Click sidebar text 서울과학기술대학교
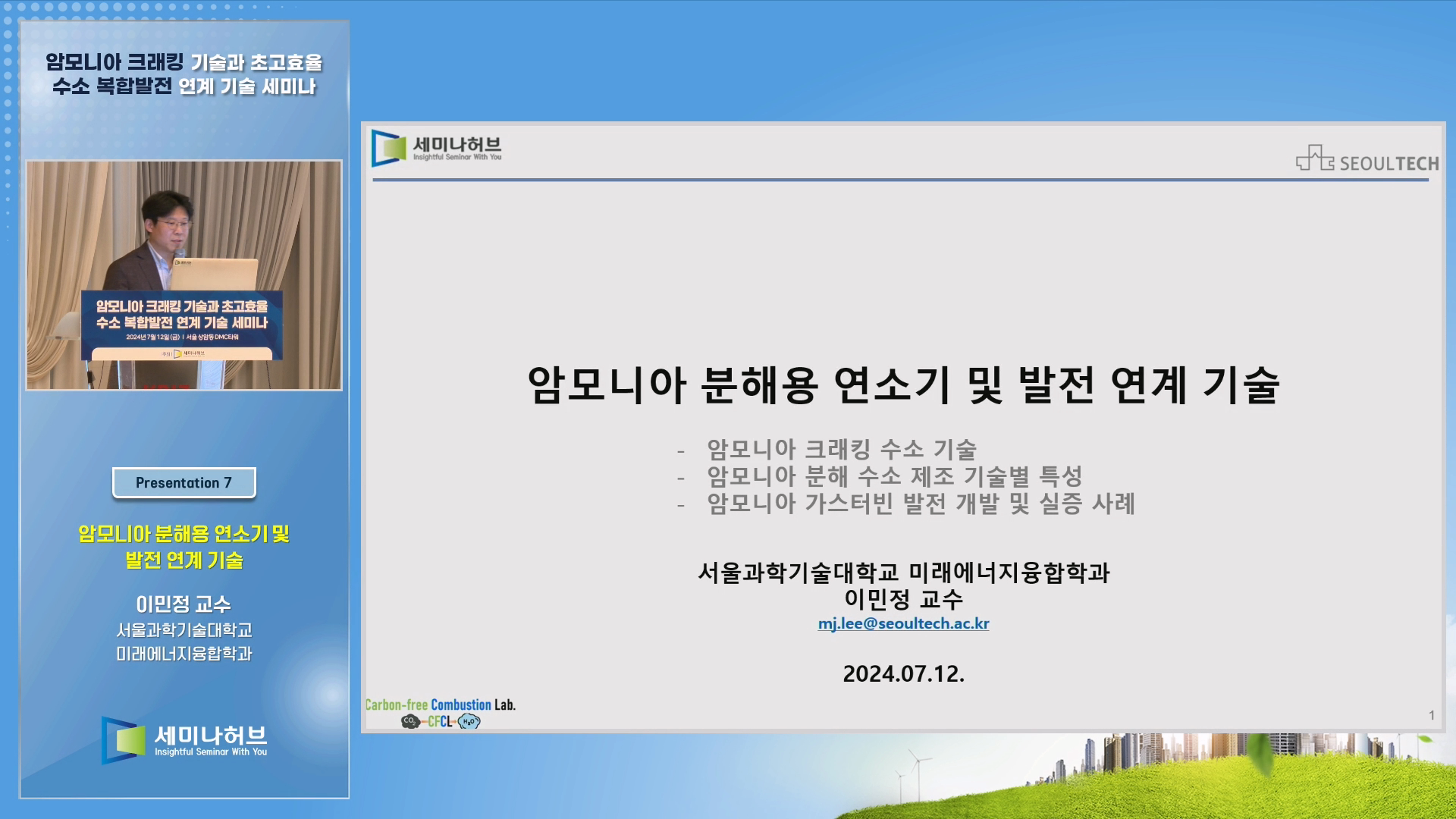 [x=184, y=630]
